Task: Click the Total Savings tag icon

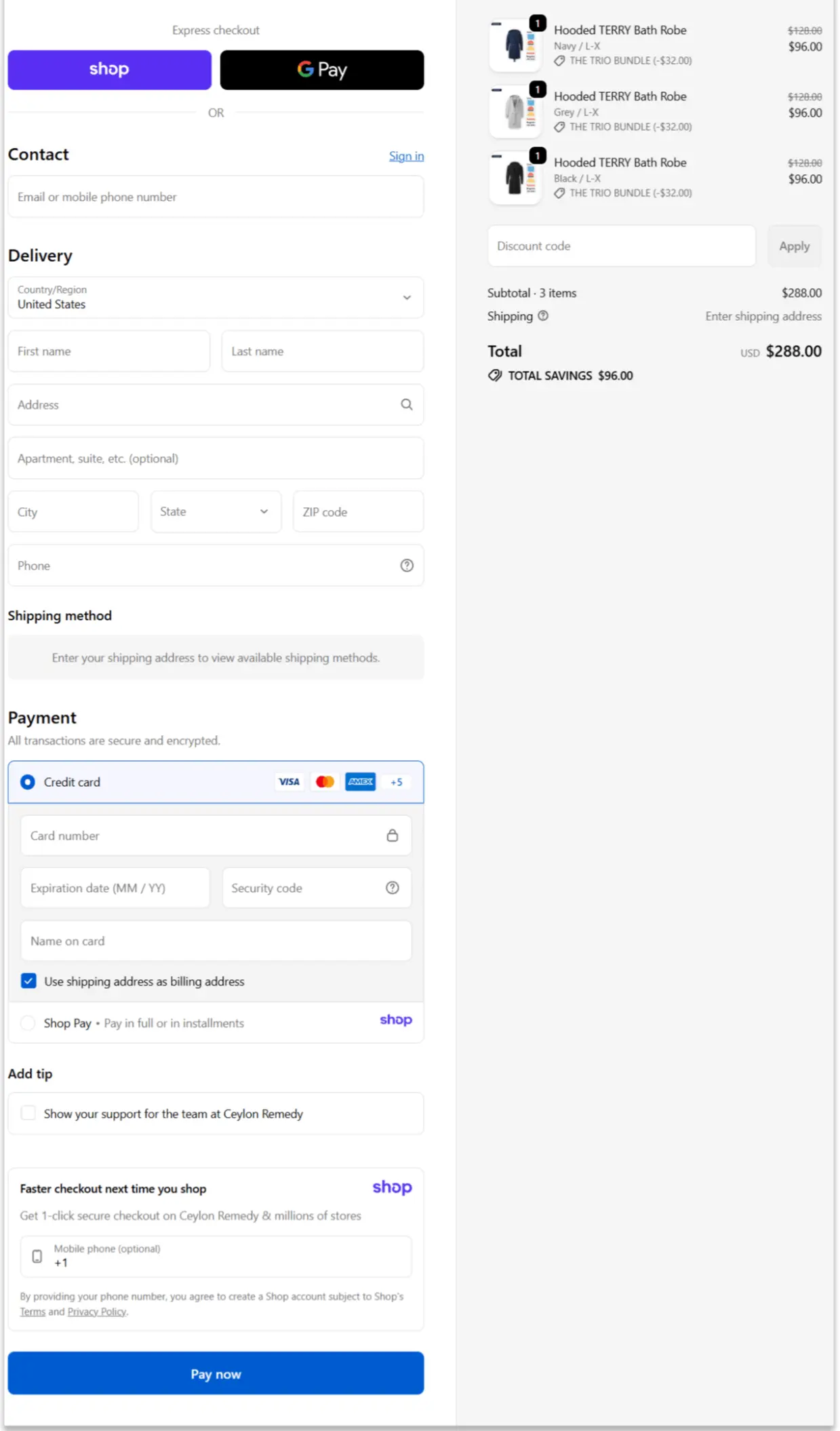Action: click(495, 376)
